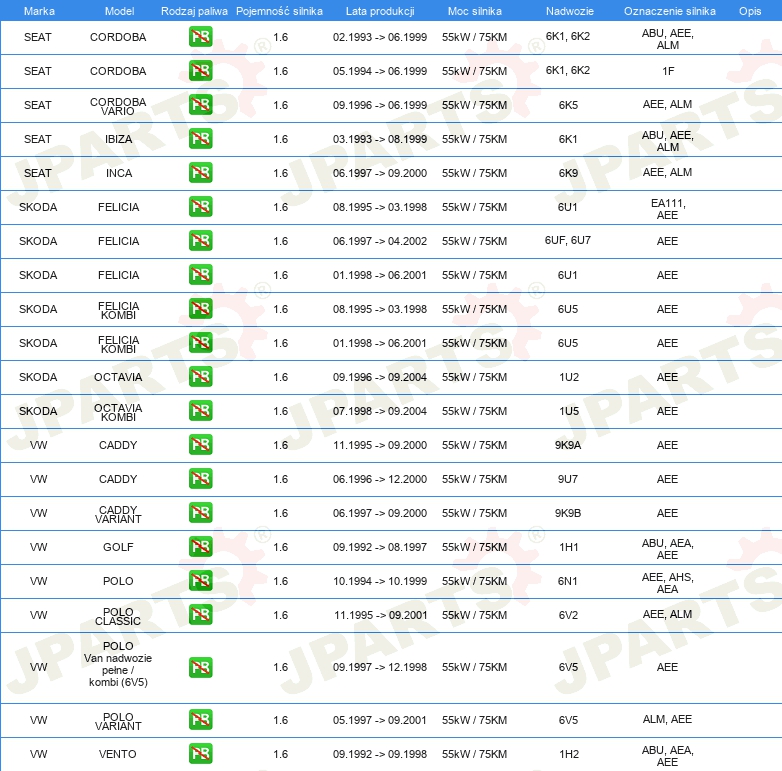Click the body code 1U2

pyautogui.click(x=569, y=377)
